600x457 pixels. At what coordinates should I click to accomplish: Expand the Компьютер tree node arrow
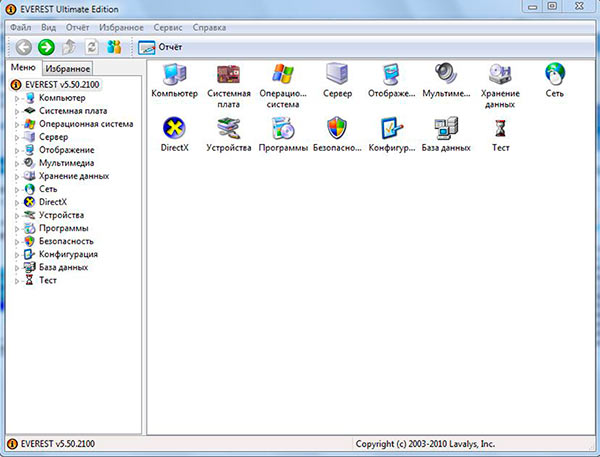[x=17, y=98]
